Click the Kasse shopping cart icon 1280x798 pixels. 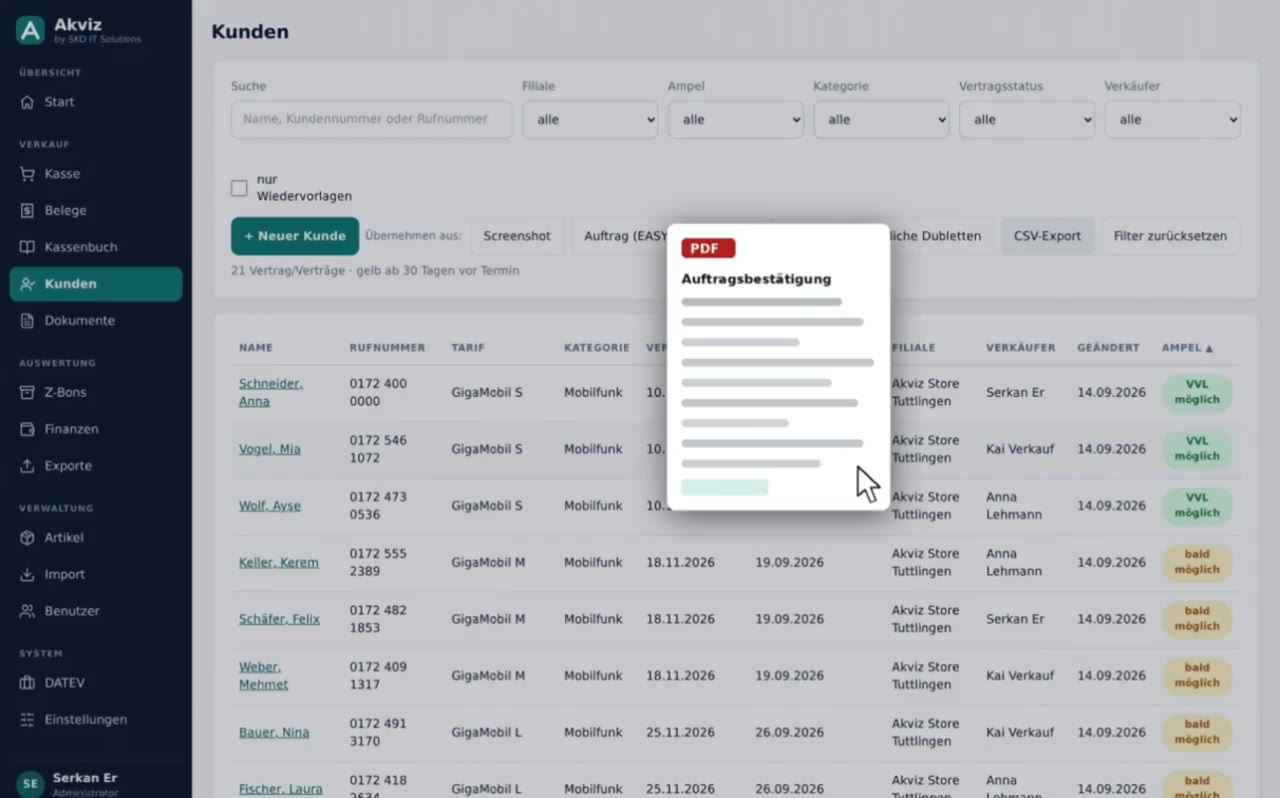click(x=27, y=174)
